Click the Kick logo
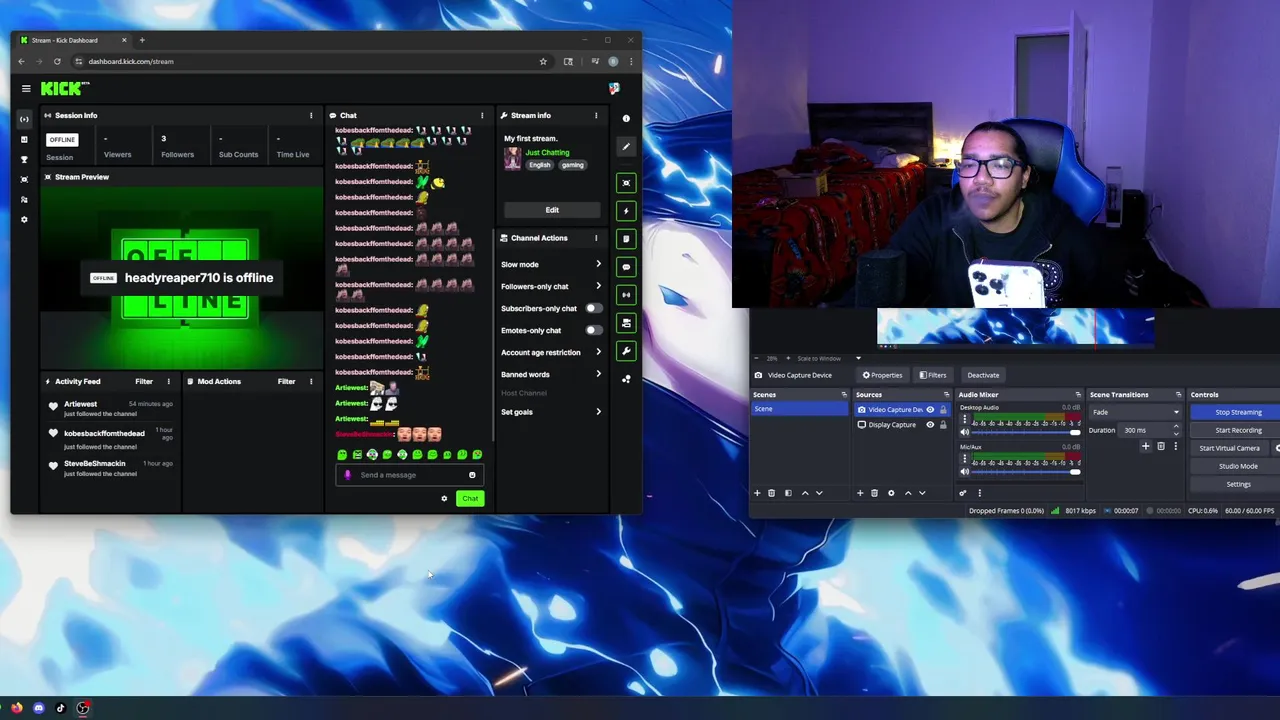This screenshot has width=1280, height=720. [x=65, y=88]
